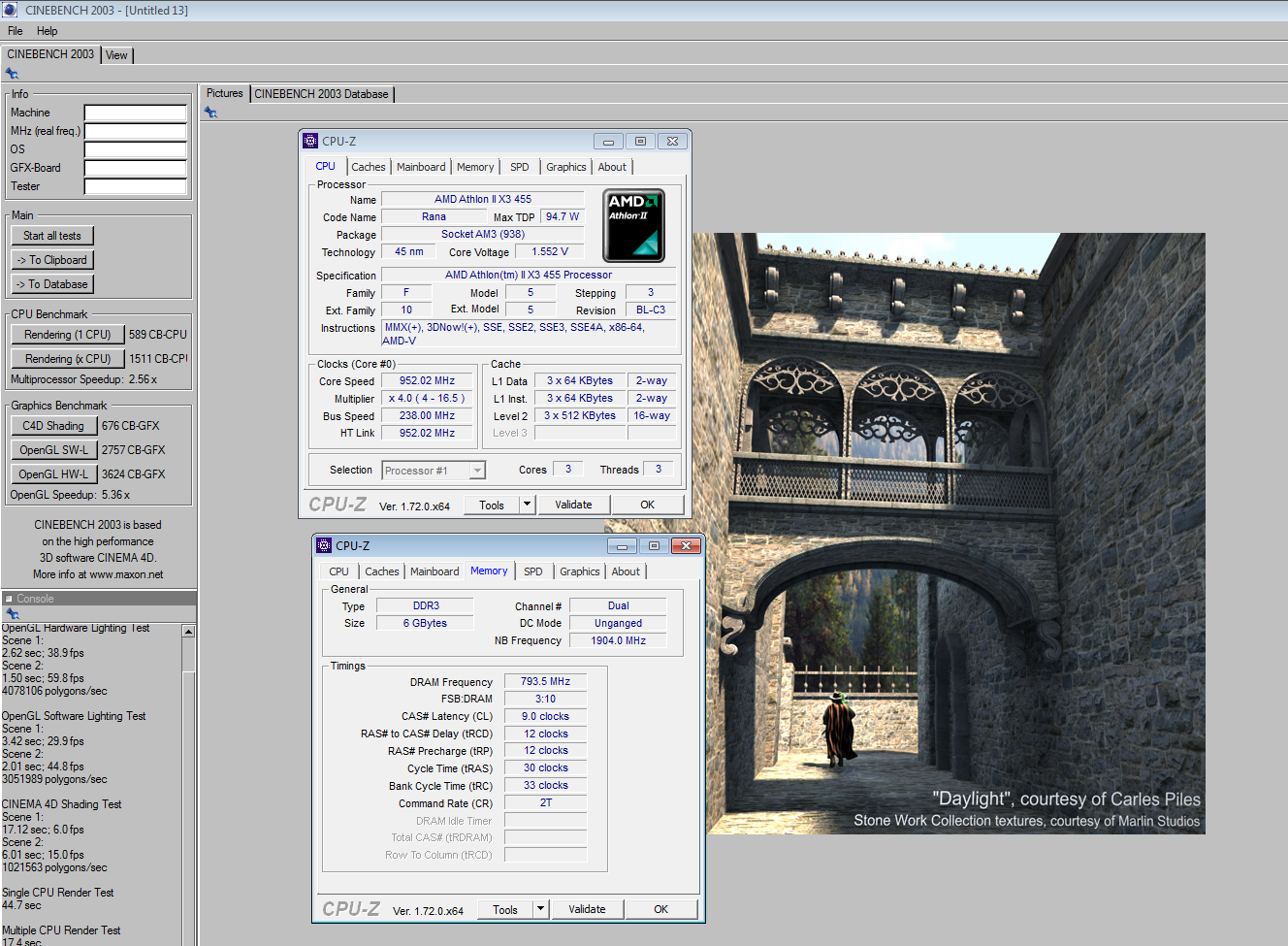Open SPD tab in lower CPU-Z window
Image resolution: width=1288 pixels, height=946 pixels.
point(533,571)
